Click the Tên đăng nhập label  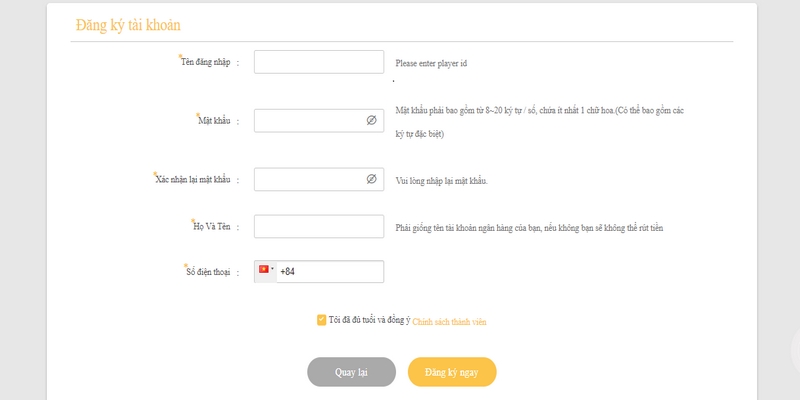click(x=206, y=62)
